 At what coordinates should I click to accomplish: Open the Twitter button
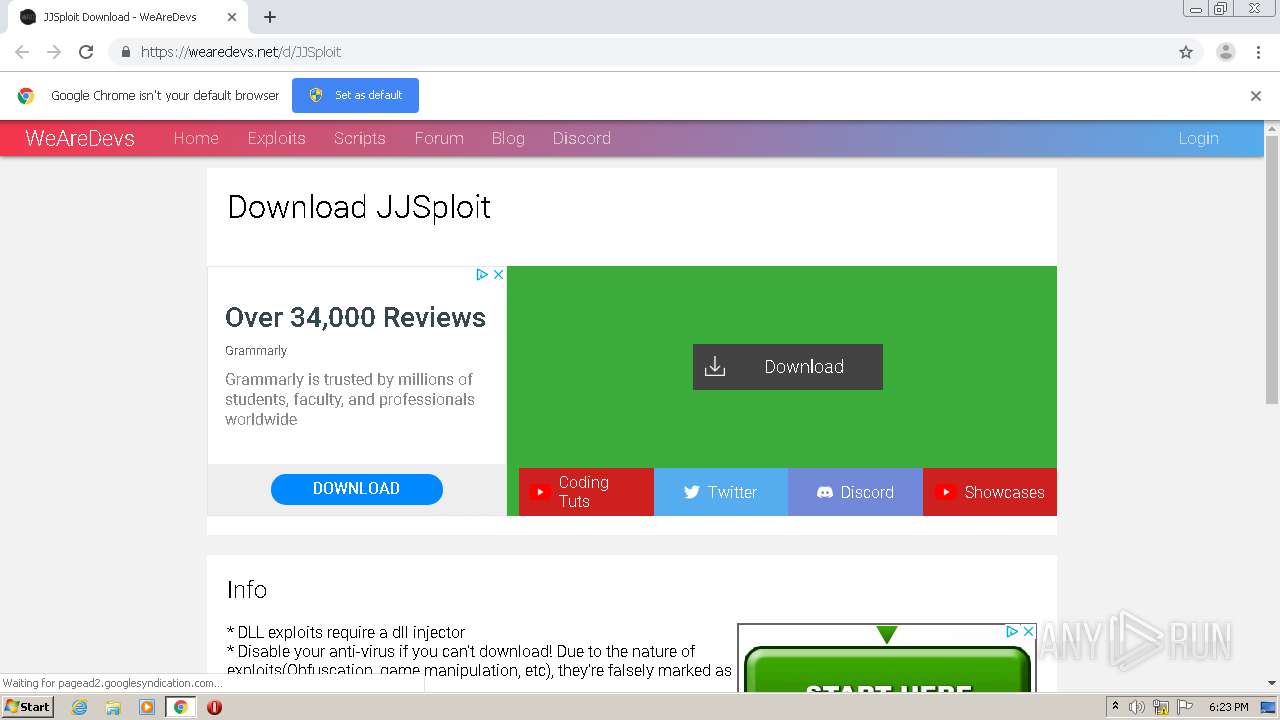[x=721, y=492]
